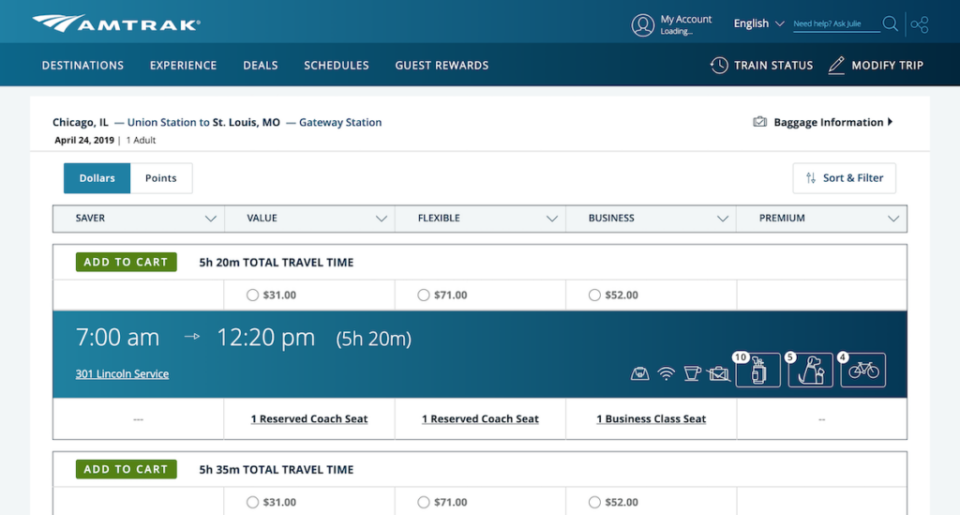
Task: Select the $31.00 Value fare for 7:00 am train
Action: [x=252, y=295]
